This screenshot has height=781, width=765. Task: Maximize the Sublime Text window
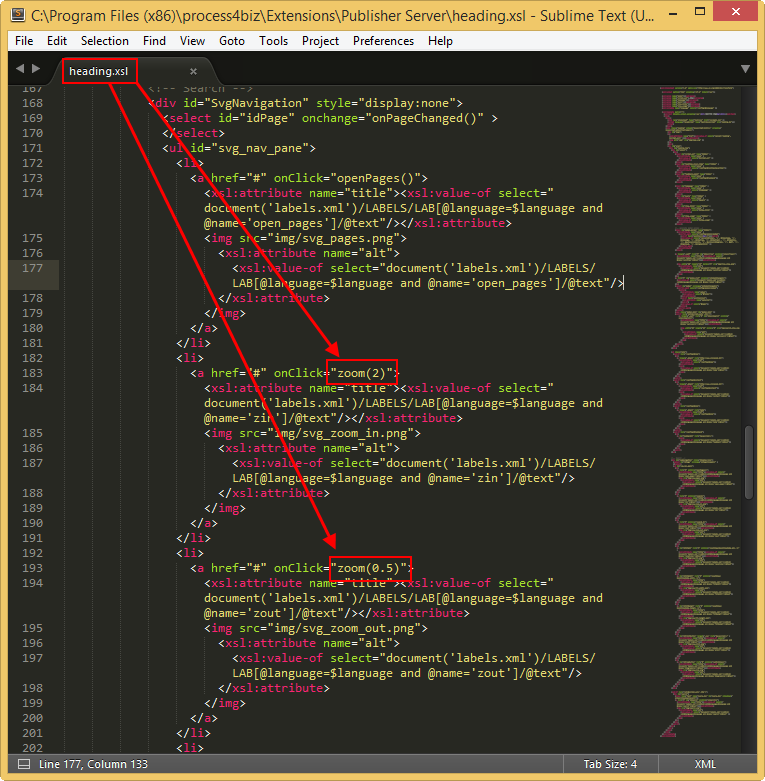click(700, 12)
